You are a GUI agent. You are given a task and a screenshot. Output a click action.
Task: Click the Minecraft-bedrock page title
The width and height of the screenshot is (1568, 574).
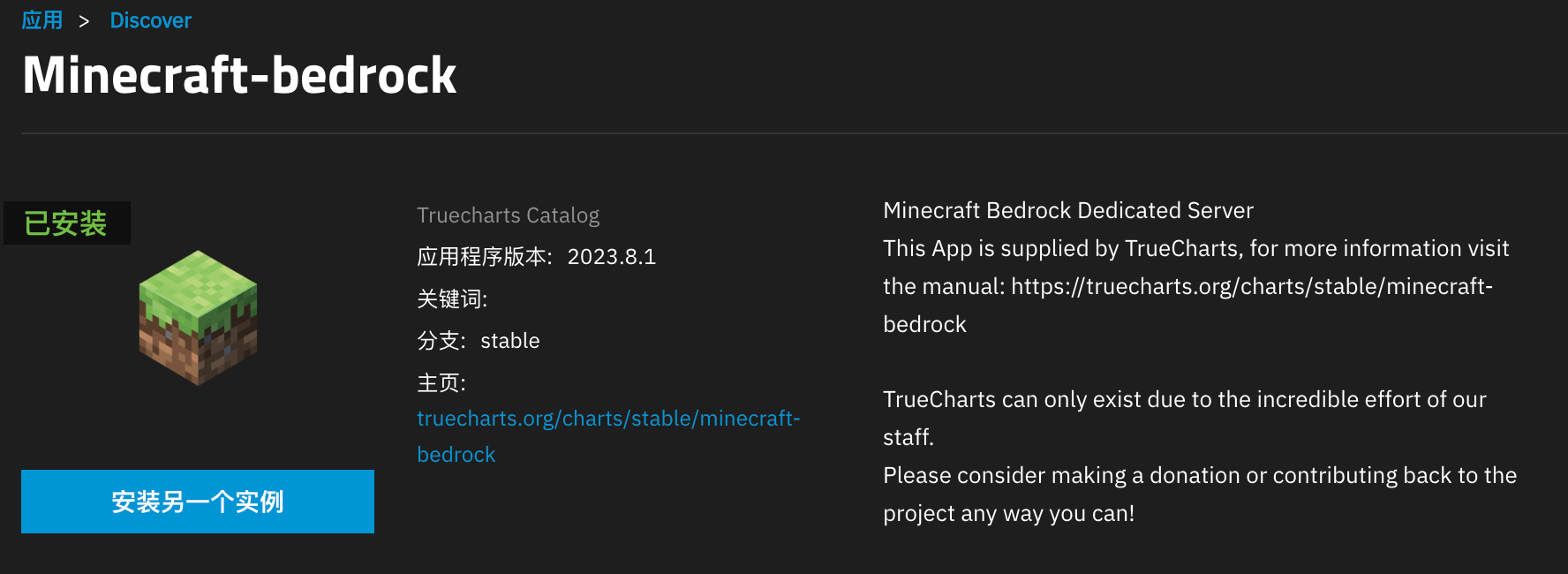[x=239, y=75]
